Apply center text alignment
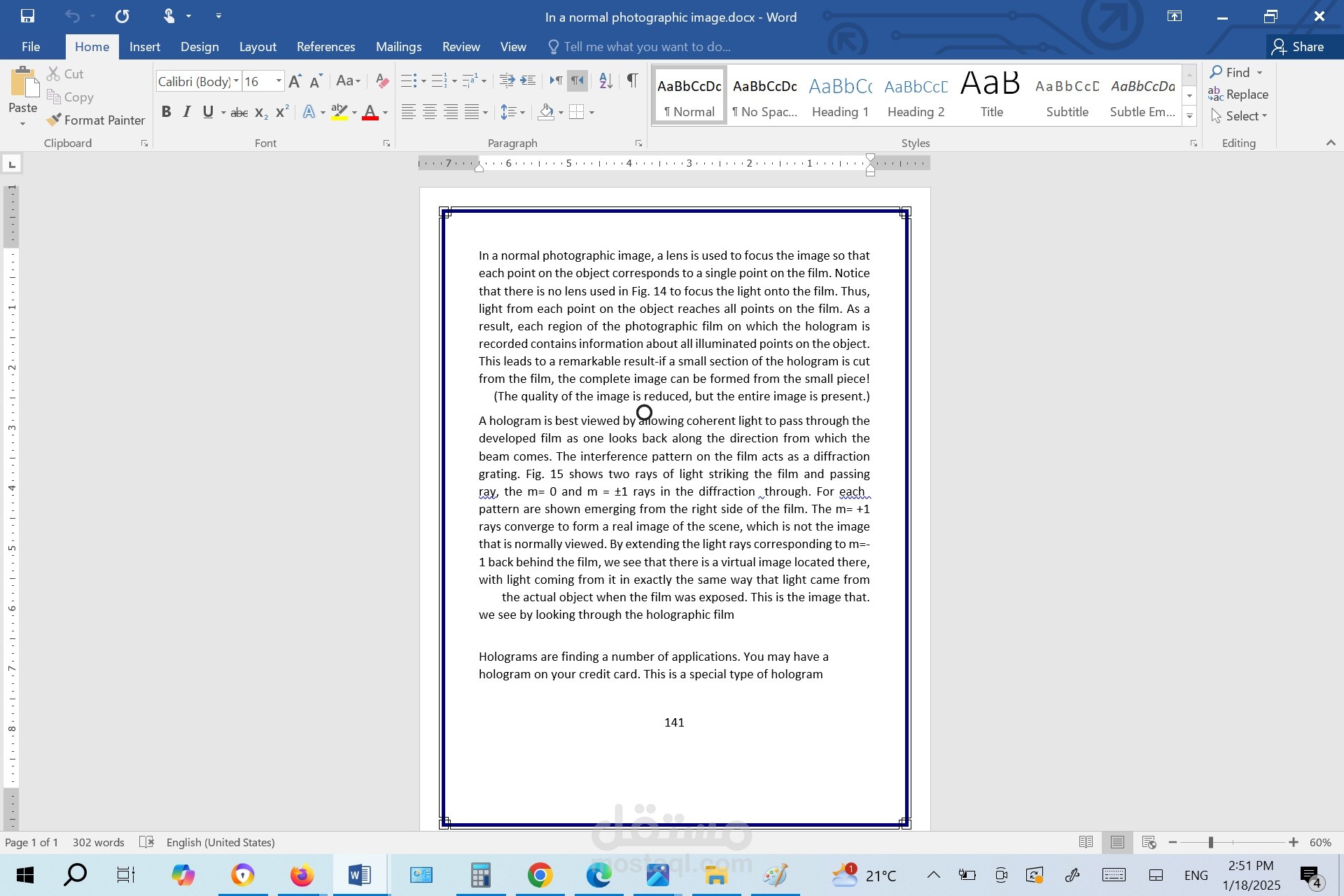Screen dimensions: 1344x896 [430, 112]
